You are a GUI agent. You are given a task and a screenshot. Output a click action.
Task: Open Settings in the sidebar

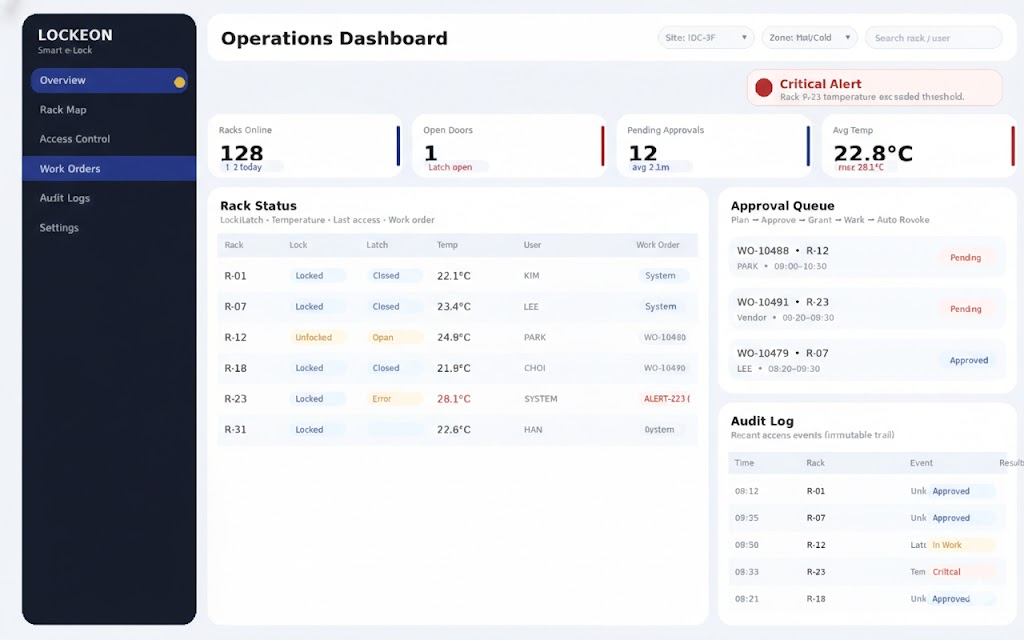point(59,228)
